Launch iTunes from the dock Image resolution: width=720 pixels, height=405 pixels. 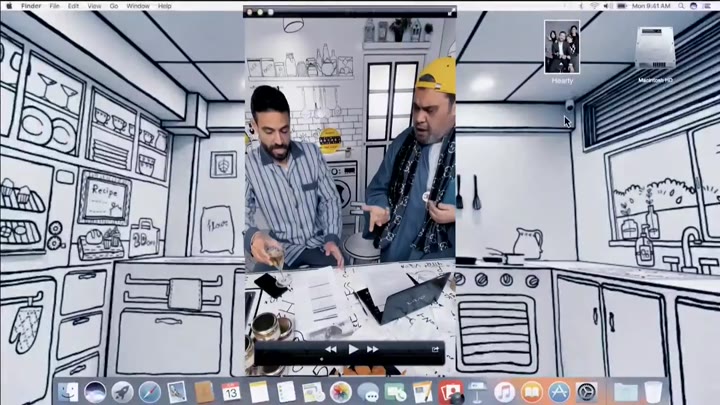(x=504, y=392)
